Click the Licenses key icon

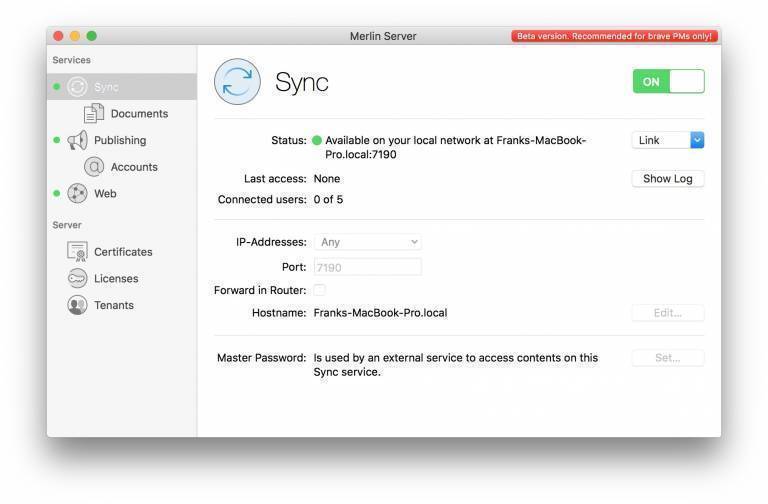pos(77,278)
